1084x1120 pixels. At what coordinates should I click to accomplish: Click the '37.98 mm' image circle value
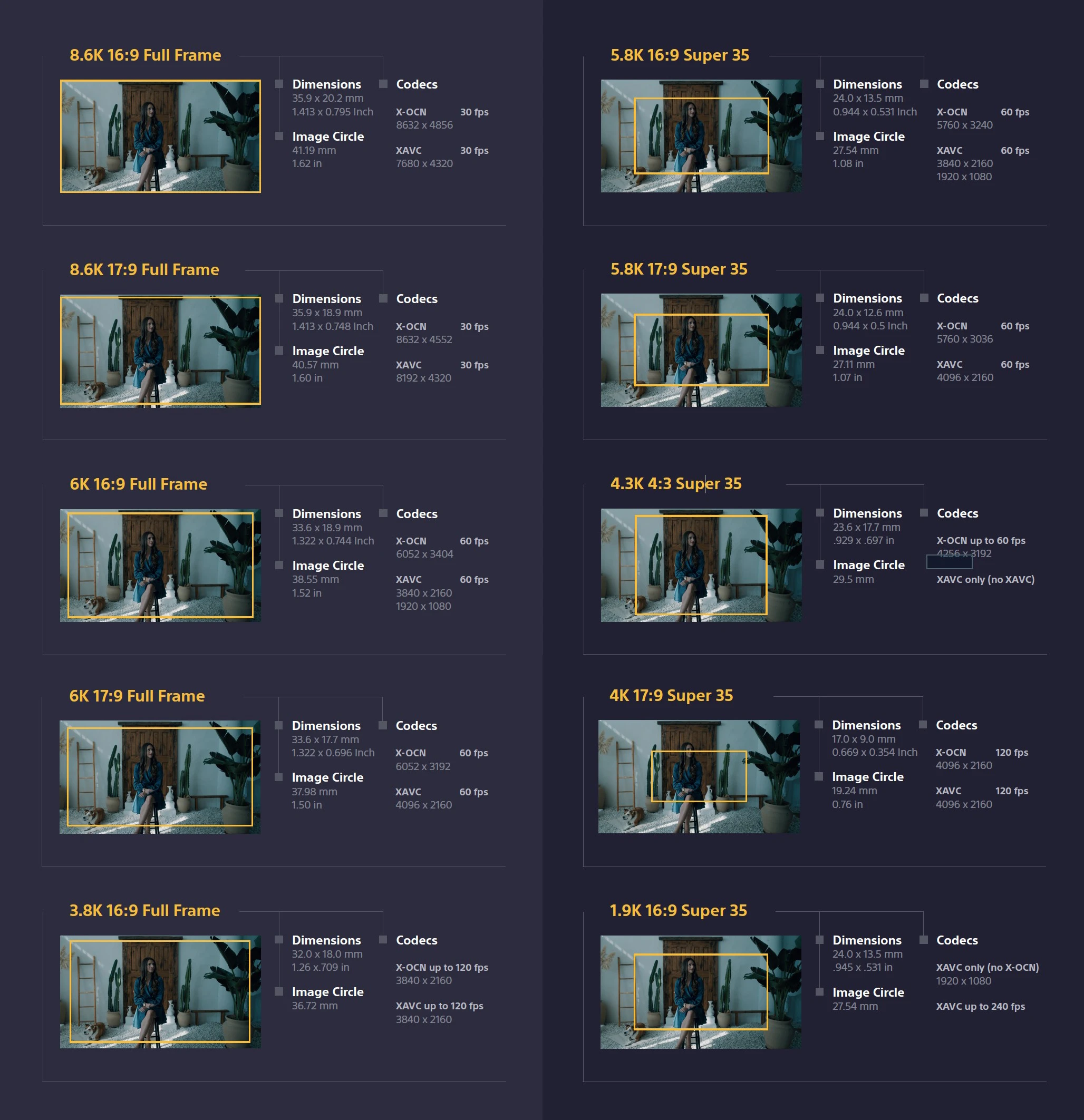point(314,791)
